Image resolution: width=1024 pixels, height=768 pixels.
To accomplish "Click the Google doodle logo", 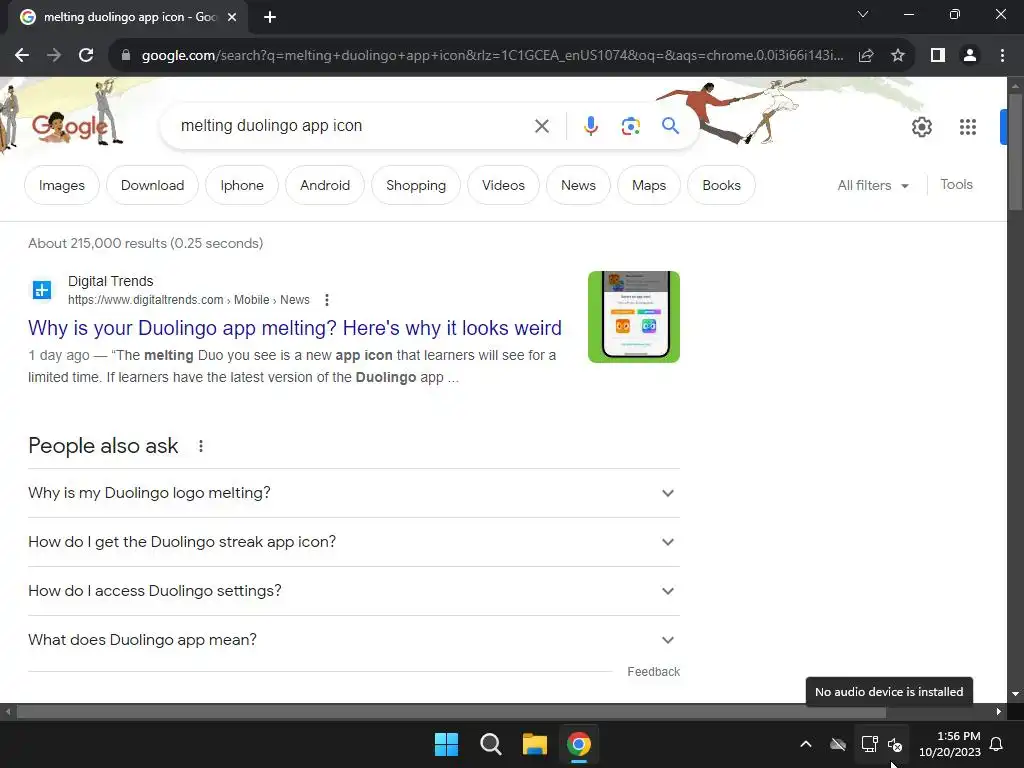I will coord(71,125).
